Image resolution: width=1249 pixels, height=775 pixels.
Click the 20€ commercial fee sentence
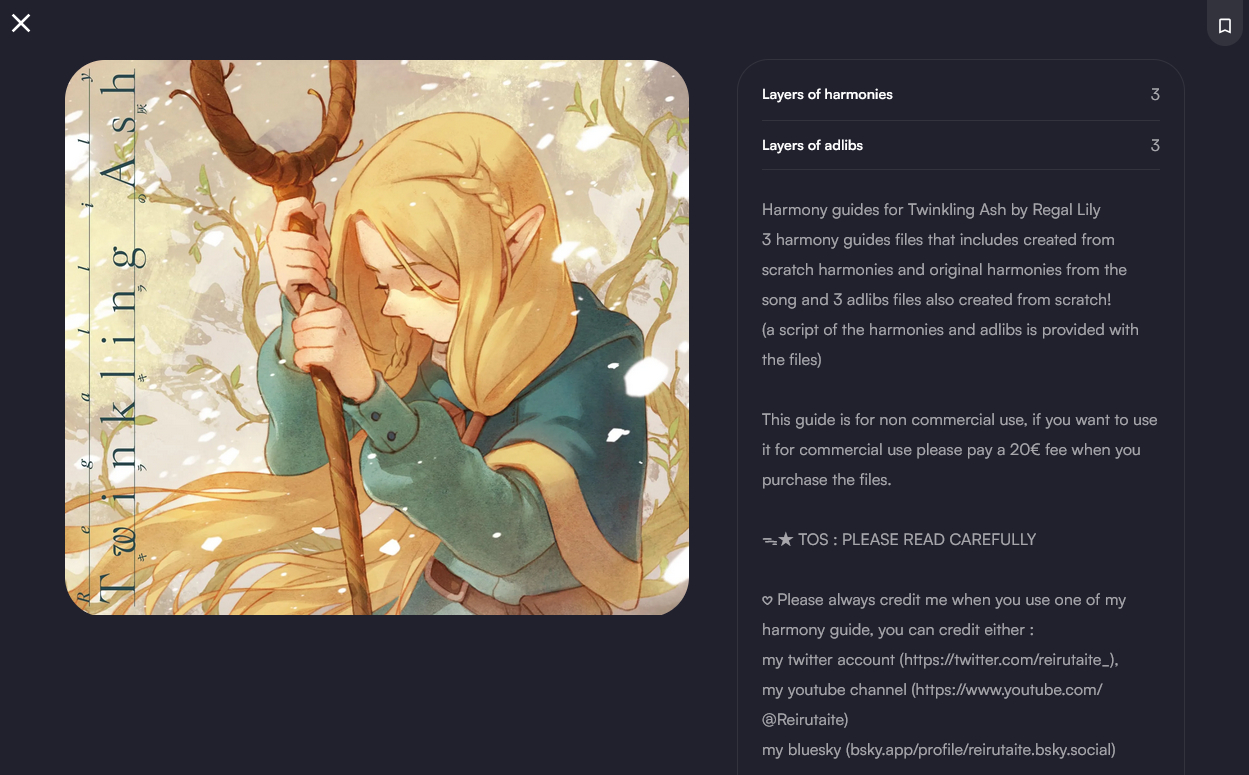tap(951, 450)
